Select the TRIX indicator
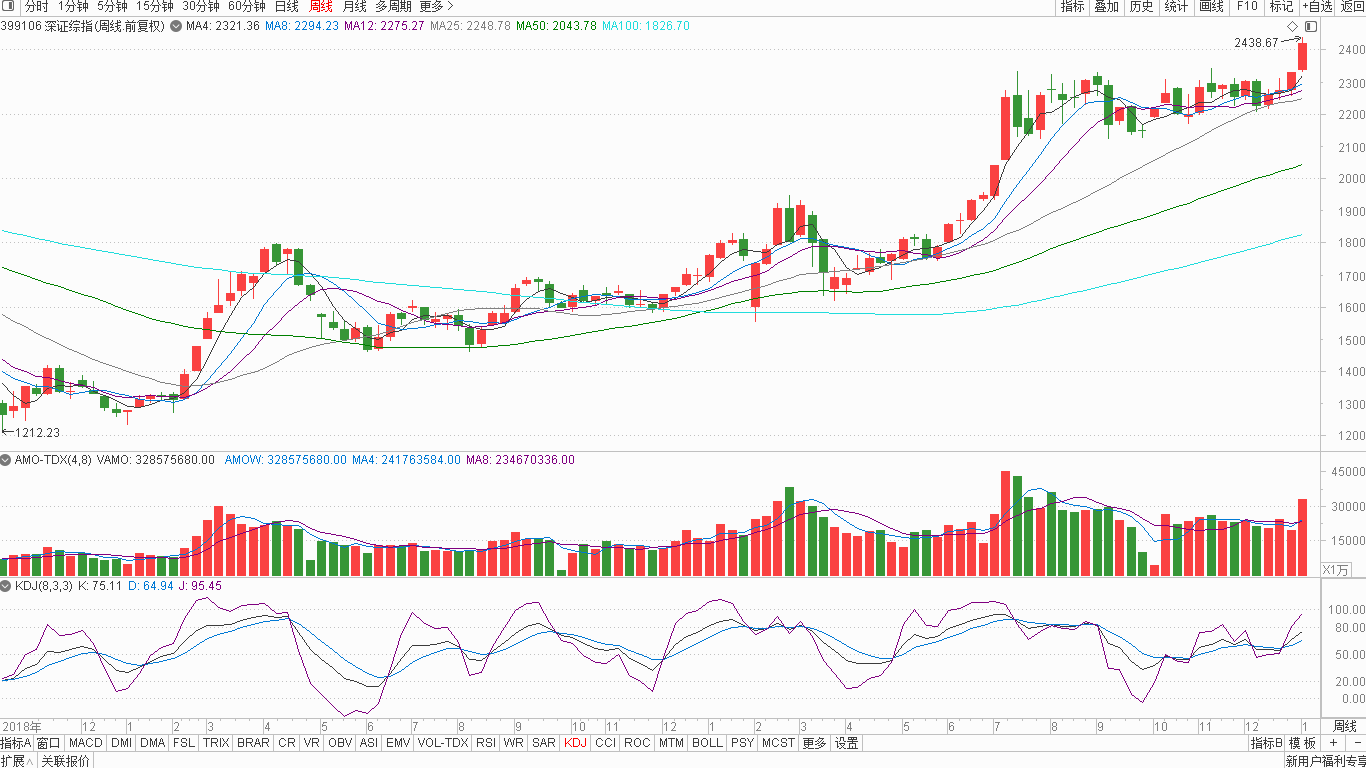The height and width of the screenshot is (768, 1366). pos(216,743)
